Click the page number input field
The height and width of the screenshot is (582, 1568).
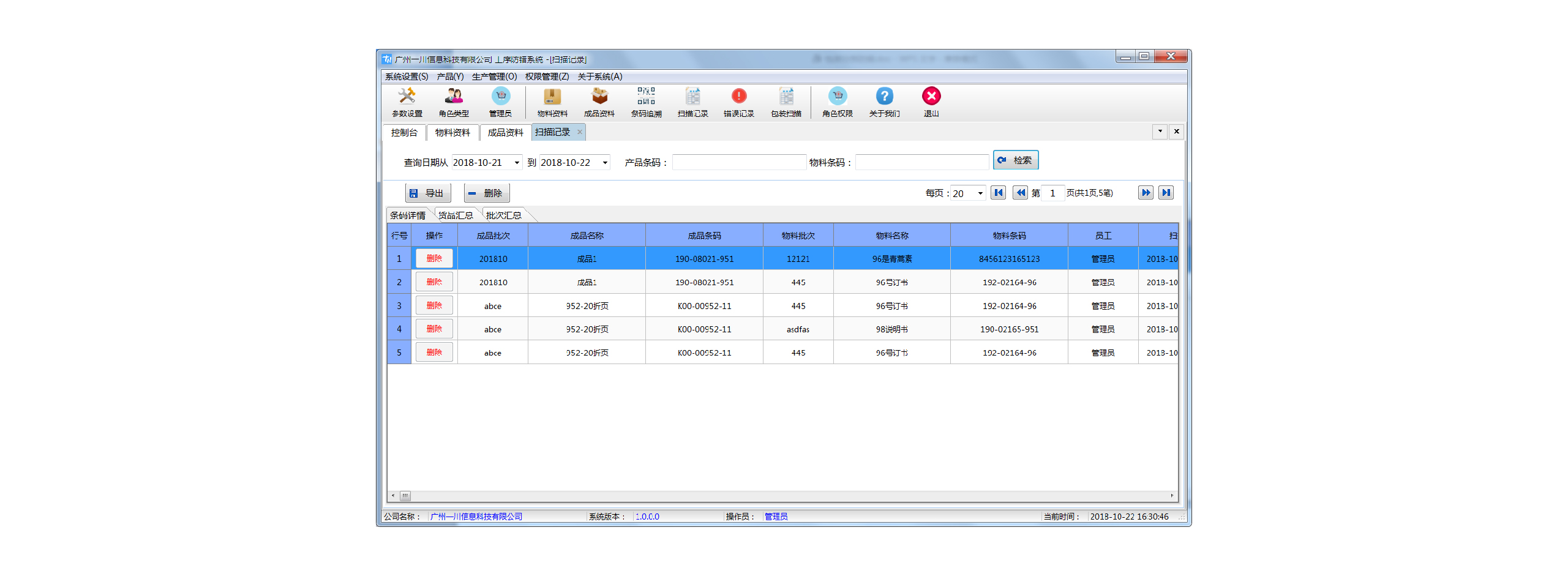(1052, 193)
